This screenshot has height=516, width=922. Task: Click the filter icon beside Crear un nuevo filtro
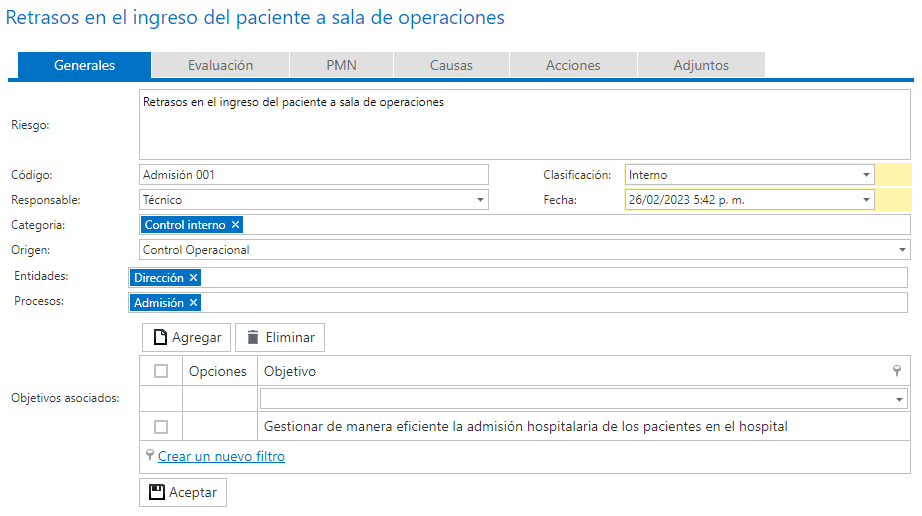[x=150, y=455]
